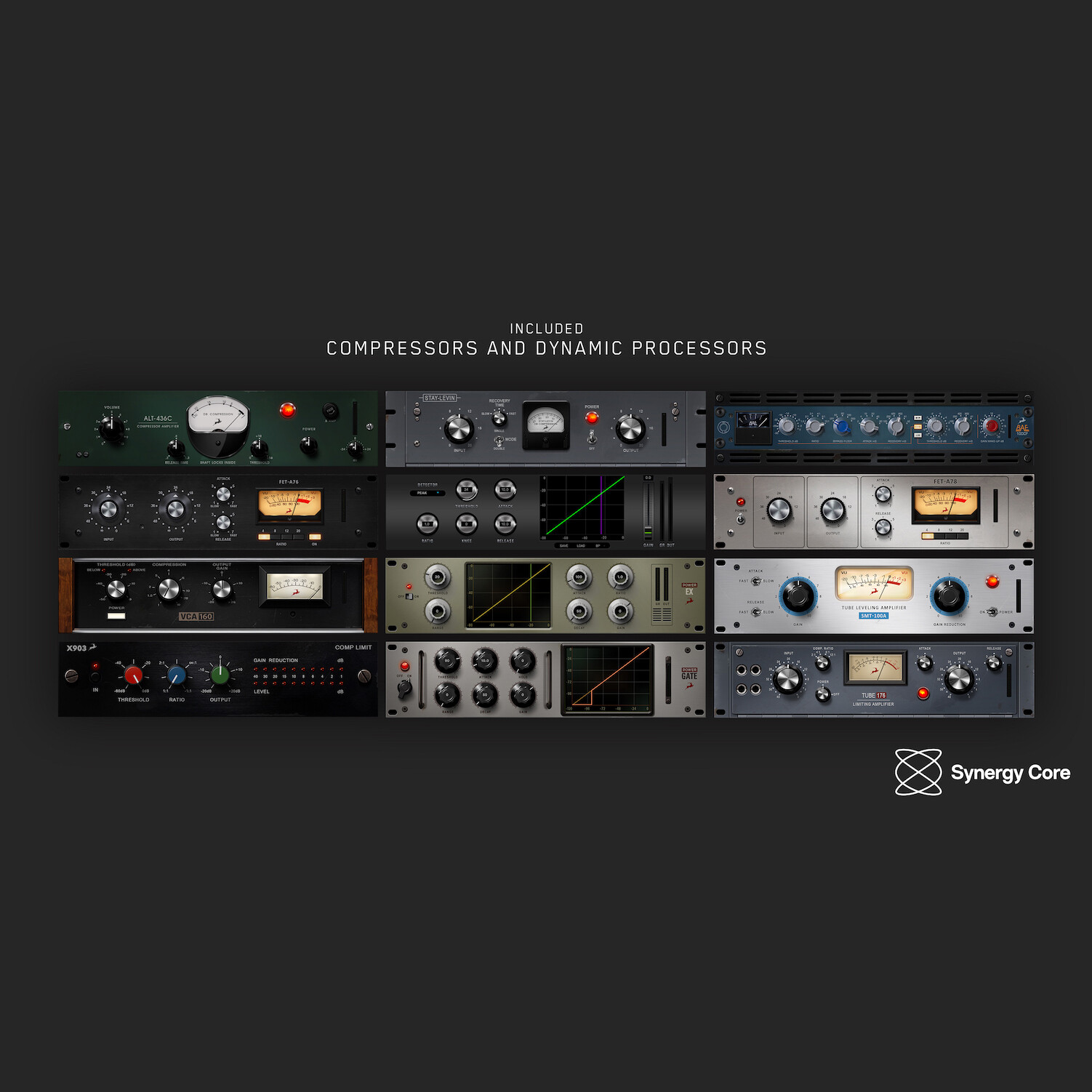Click the digital compressor Gain fader

click(648, 510)
